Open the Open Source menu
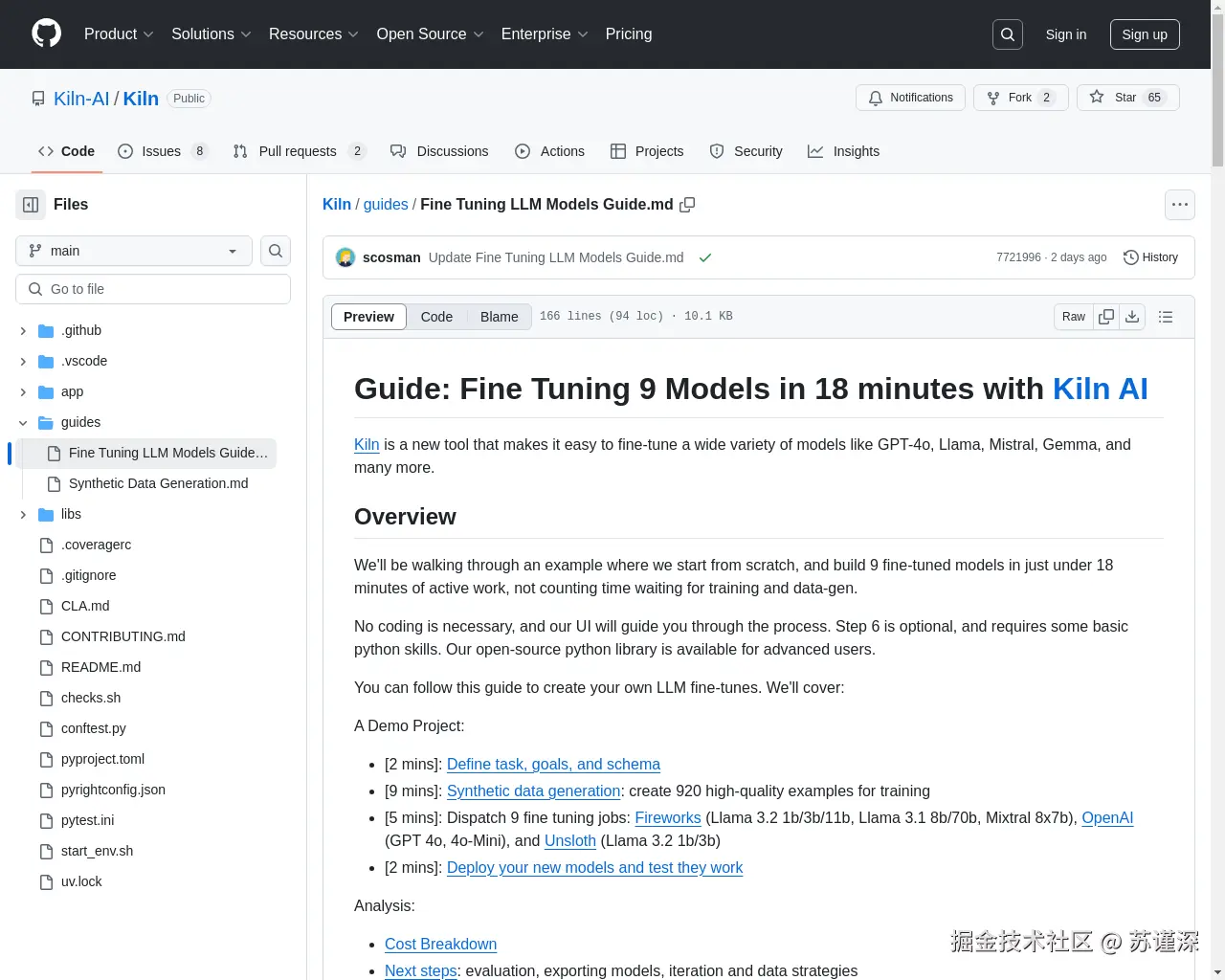 pyautogui.click(x=431, y=34)
